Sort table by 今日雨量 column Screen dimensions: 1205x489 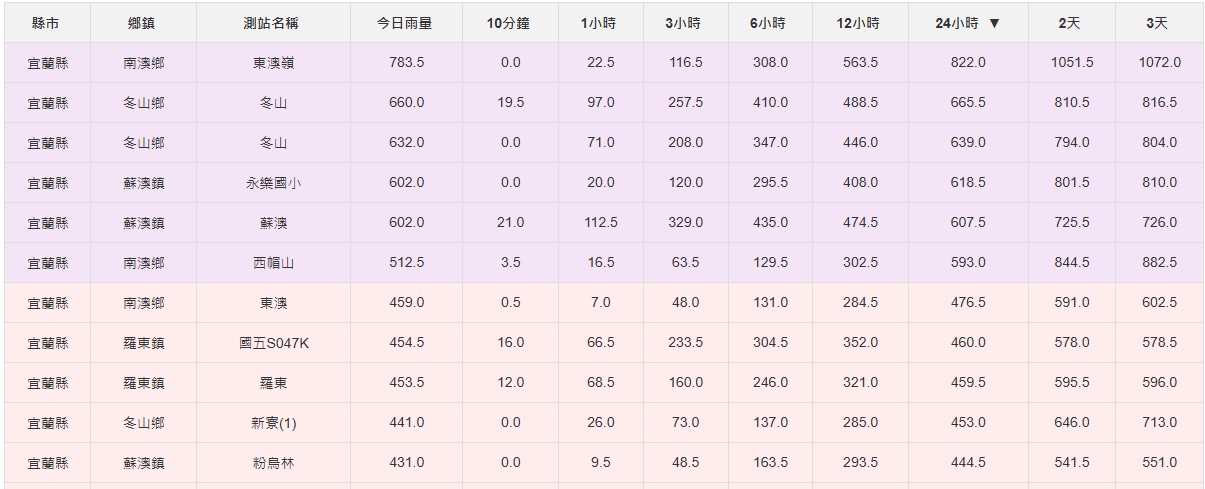pyautogui.click(x=405, y=23)
